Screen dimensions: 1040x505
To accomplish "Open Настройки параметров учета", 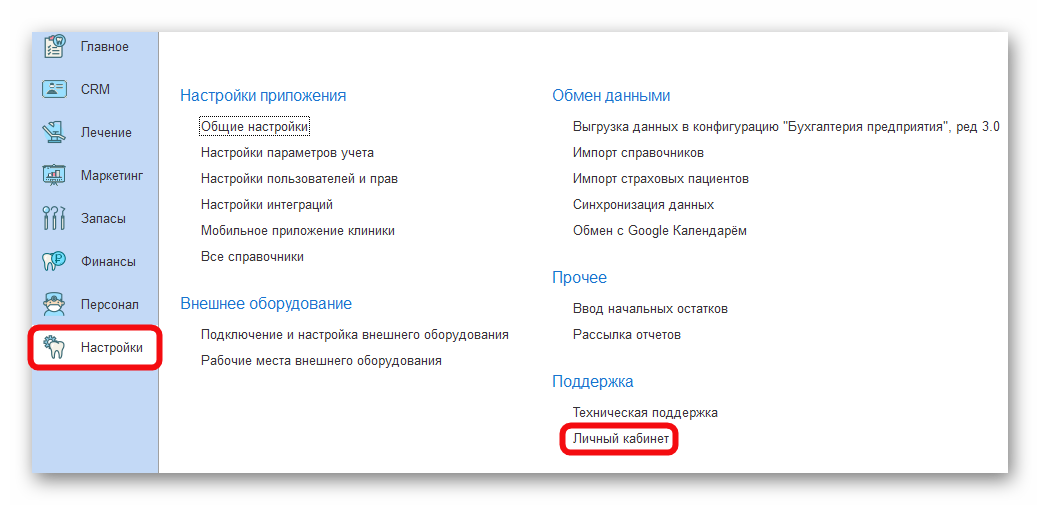I will (287, 153).
